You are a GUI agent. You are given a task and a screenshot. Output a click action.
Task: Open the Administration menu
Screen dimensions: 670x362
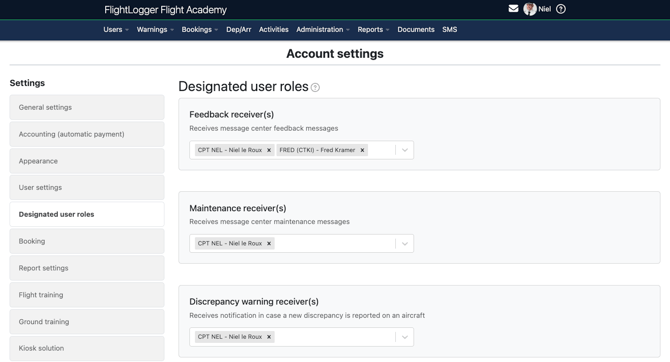pos(323,29)
